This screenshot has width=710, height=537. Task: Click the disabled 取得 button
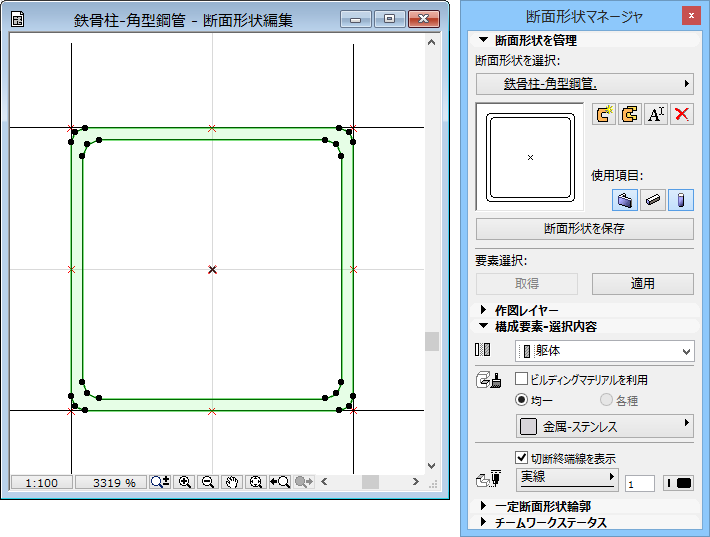[527, 284]
